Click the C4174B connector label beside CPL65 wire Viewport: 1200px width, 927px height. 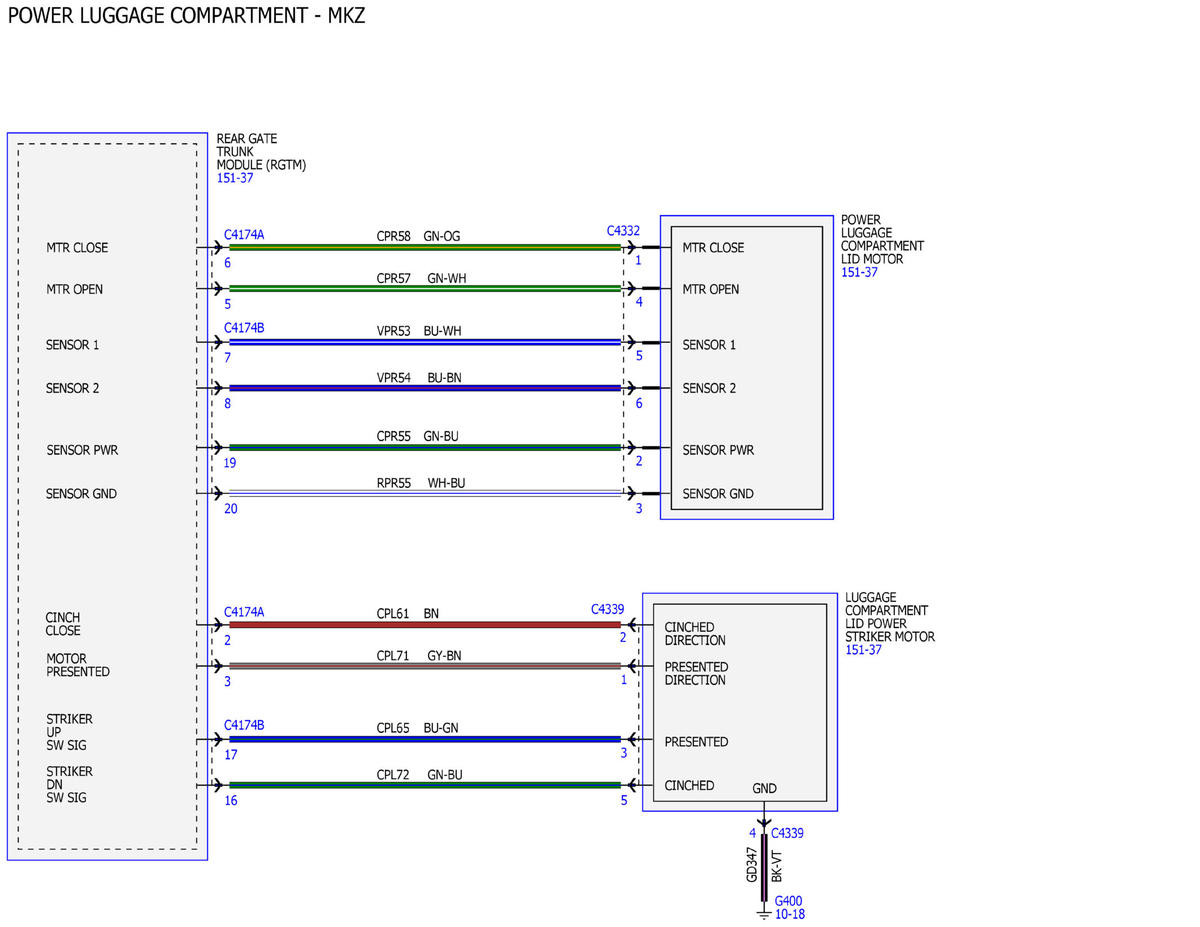coord(244,725)
